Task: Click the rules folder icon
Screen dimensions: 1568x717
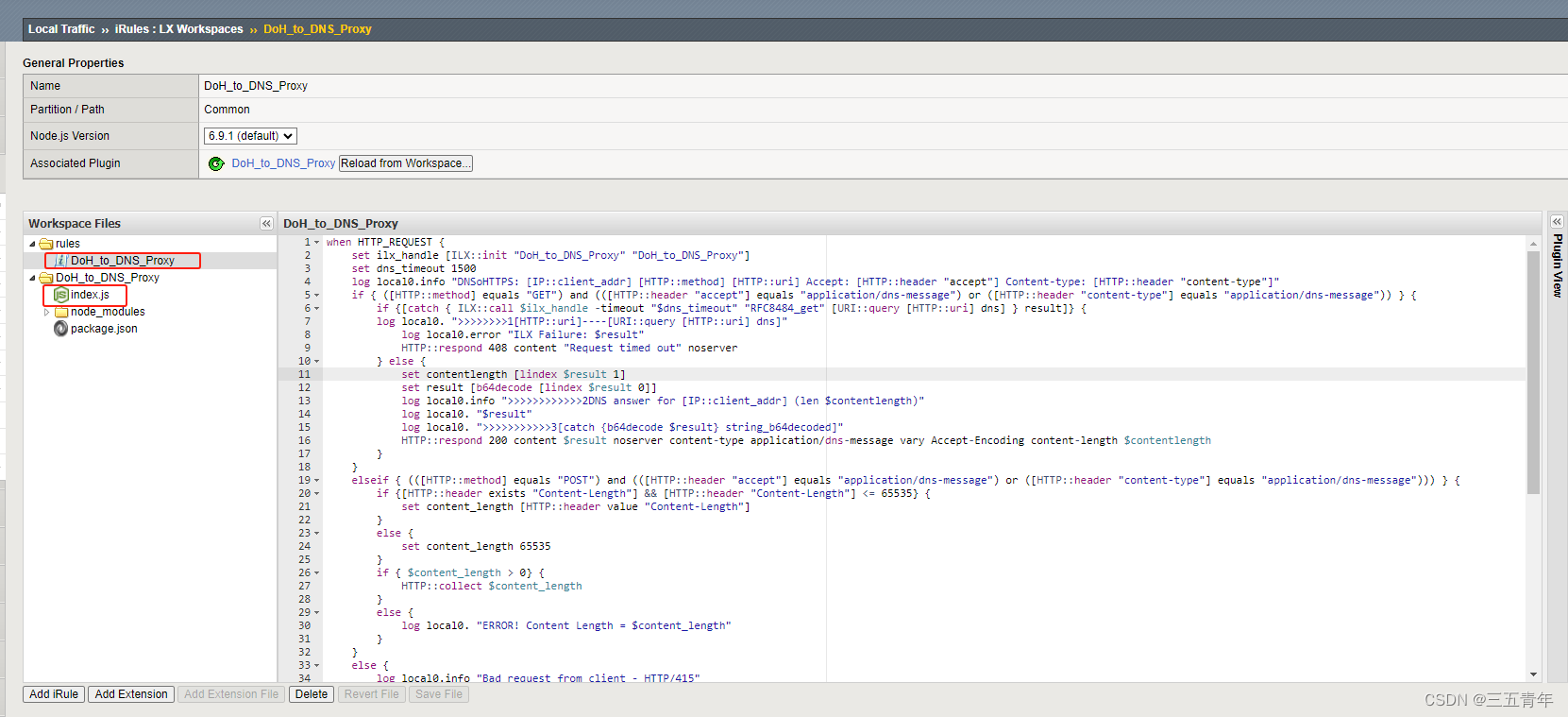Action: tap(46, 244)
